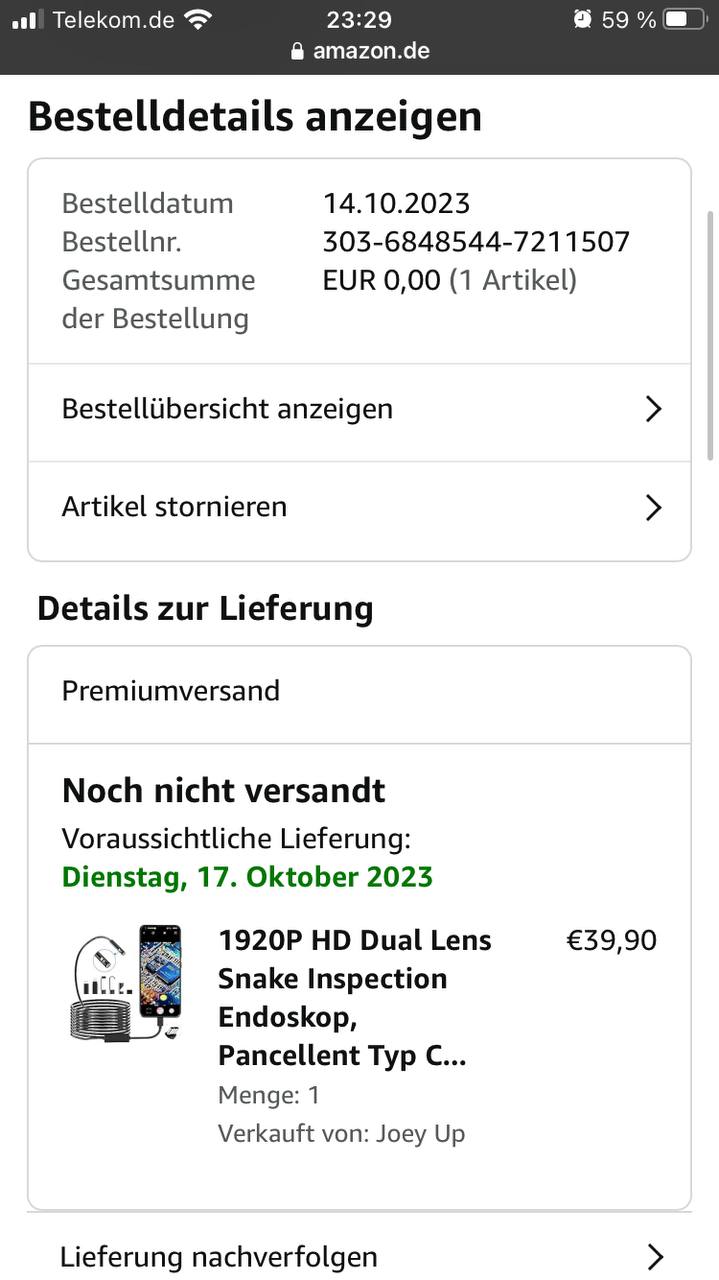Open chevron beside Lieferung nachverfolgen

point(655,1257)
